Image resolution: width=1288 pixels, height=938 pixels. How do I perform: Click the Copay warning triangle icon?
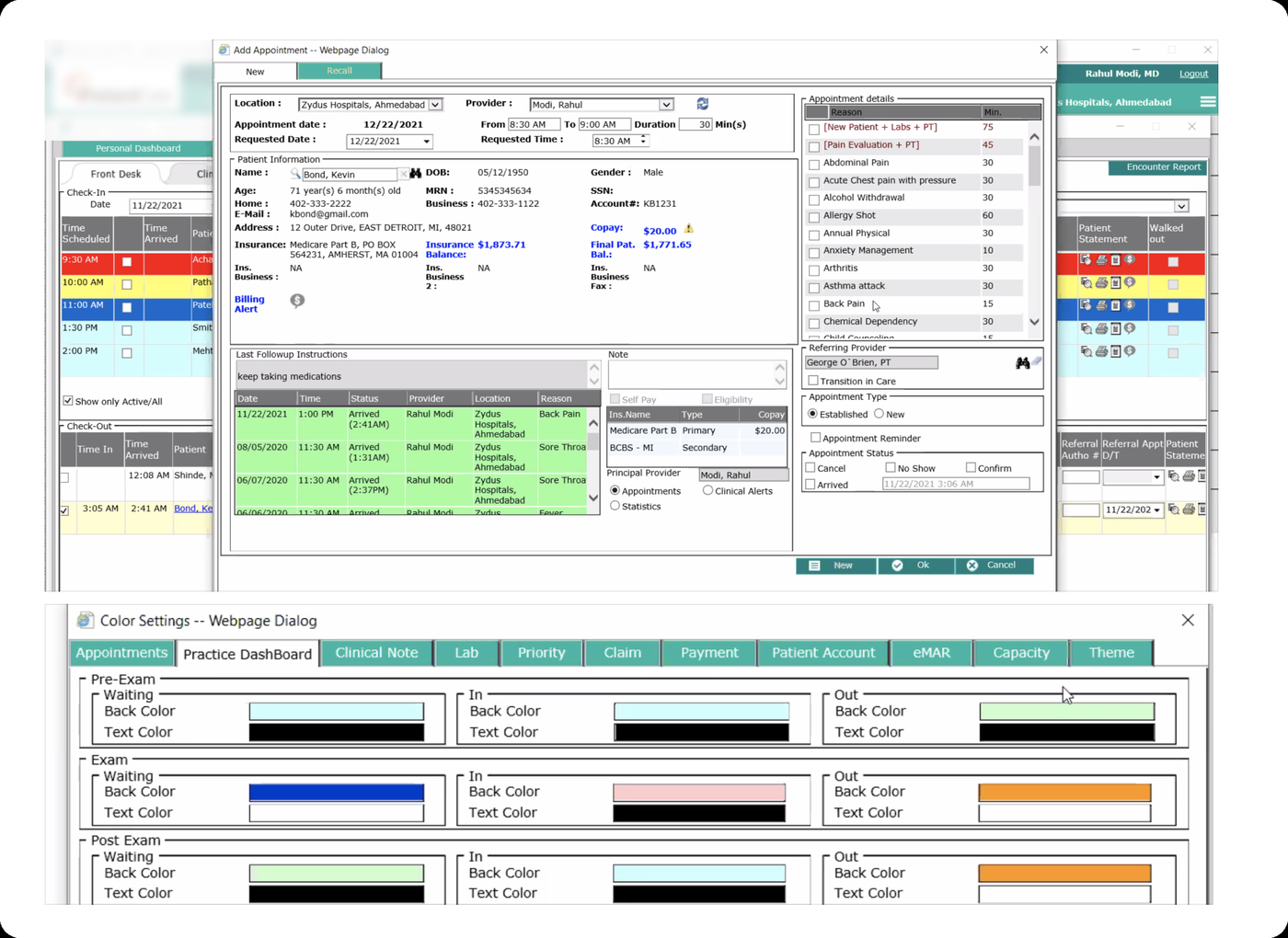688,228
